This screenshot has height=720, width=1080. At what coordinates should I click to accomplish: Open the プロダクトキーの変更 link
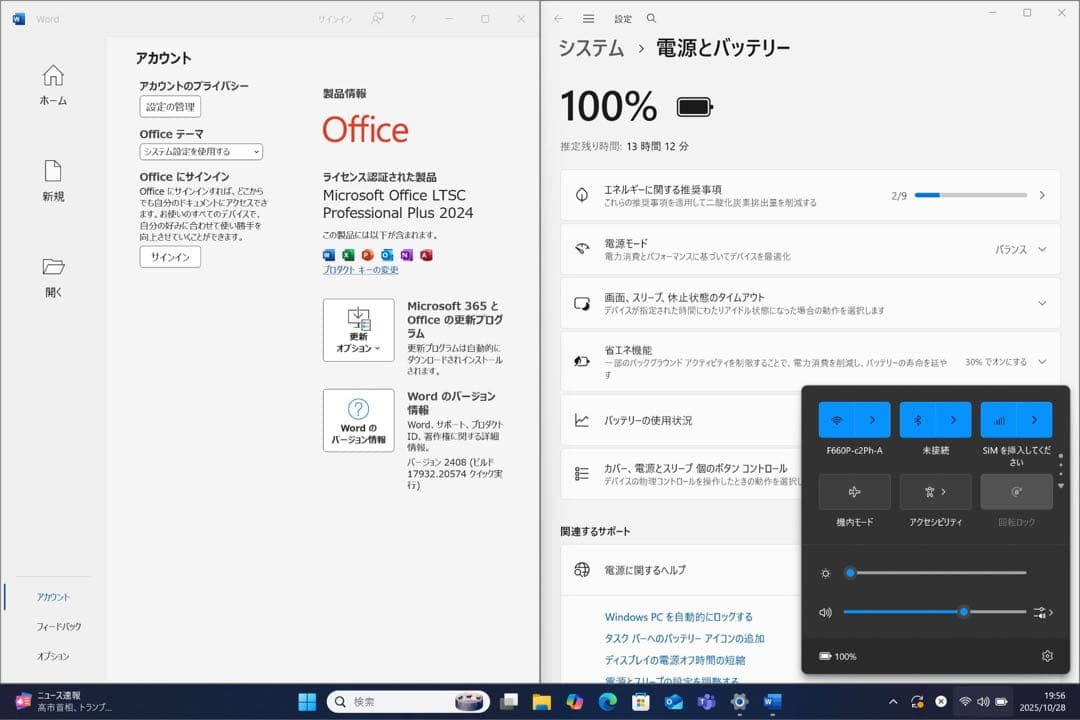tap(360, 268)
